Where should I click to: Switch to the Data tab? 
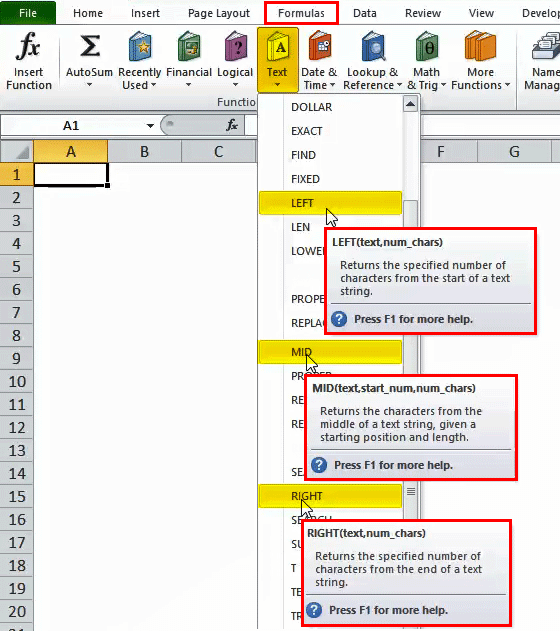click(x=364, y=13)
